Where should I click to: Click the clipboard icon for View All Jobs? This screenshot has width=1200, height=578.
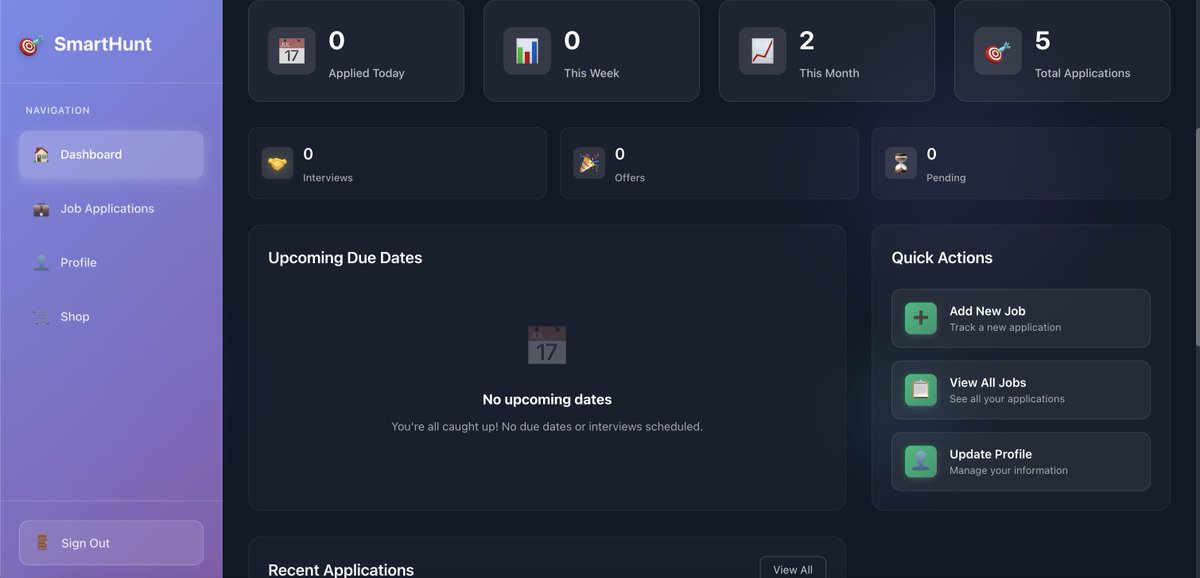[919, 389]
